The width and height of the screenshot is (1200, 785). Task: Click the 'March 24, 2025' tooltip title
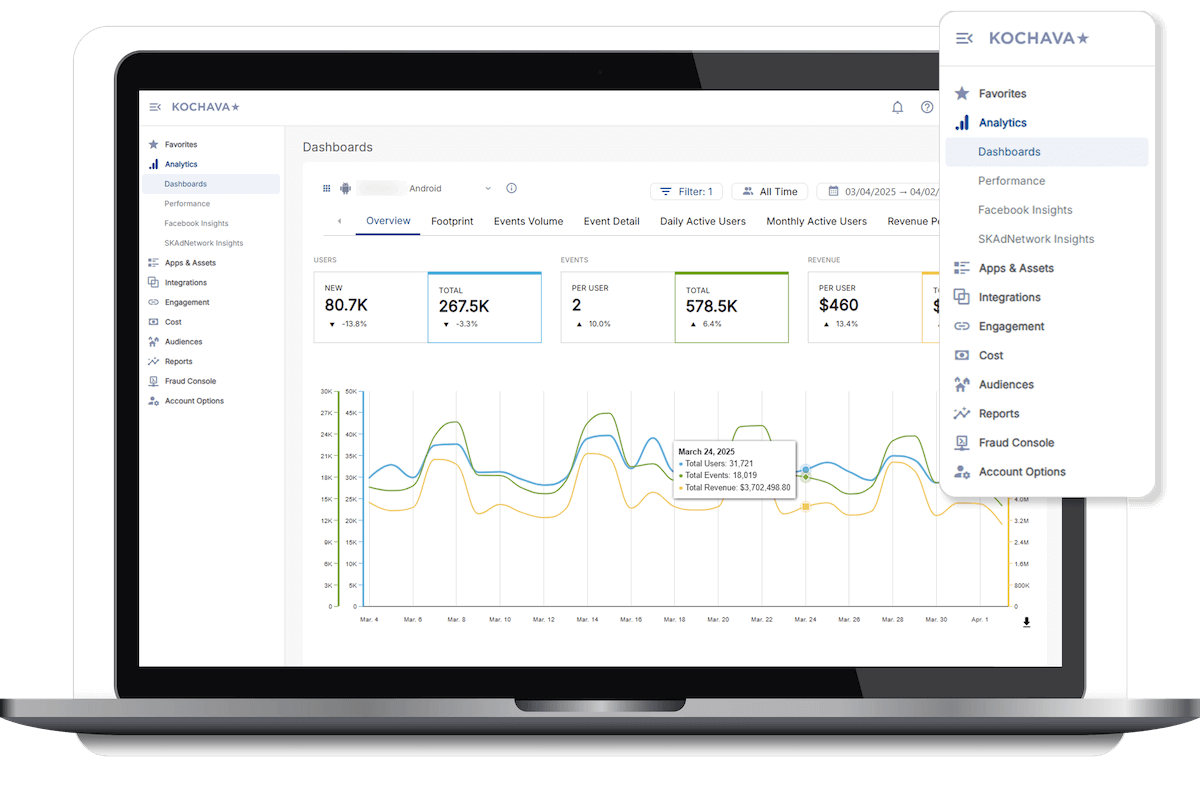(706, 452)
